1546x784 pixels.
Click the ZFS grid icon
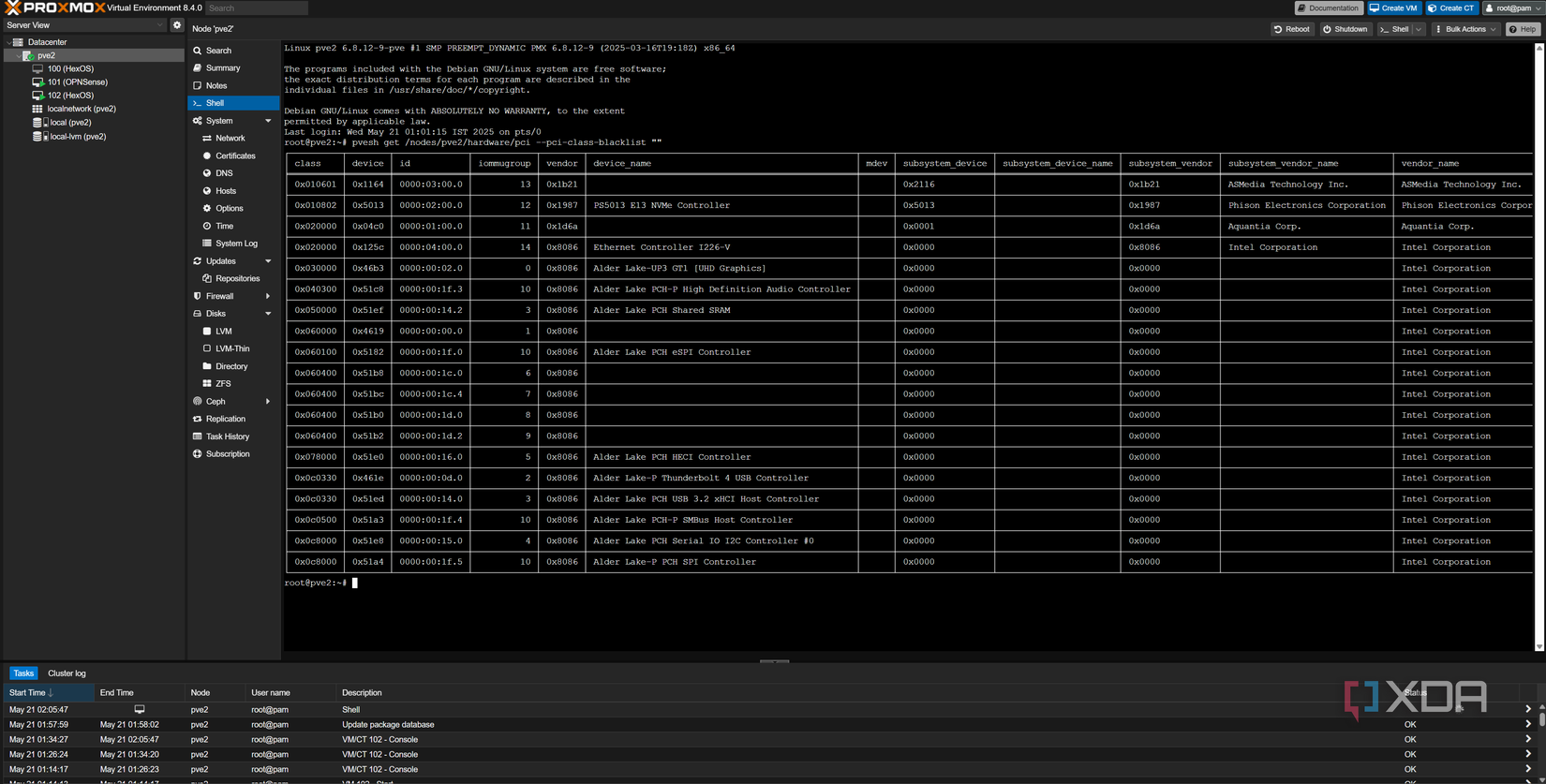(x=207, y=384)
